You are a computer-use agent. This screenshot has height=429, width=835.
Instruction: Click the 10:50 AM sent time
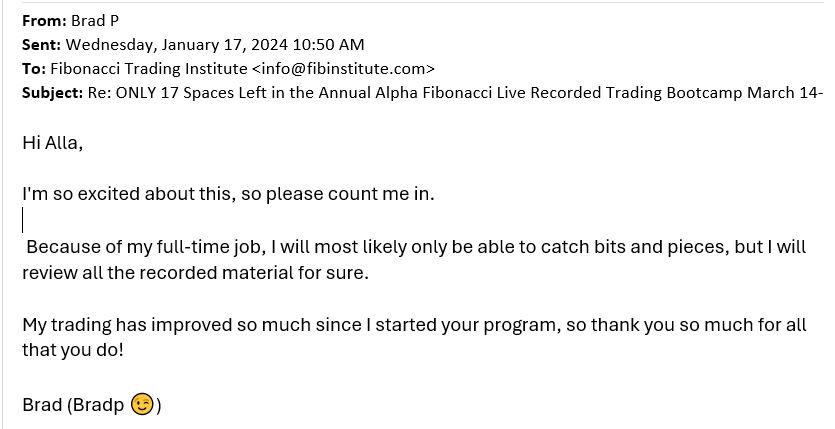329,45
